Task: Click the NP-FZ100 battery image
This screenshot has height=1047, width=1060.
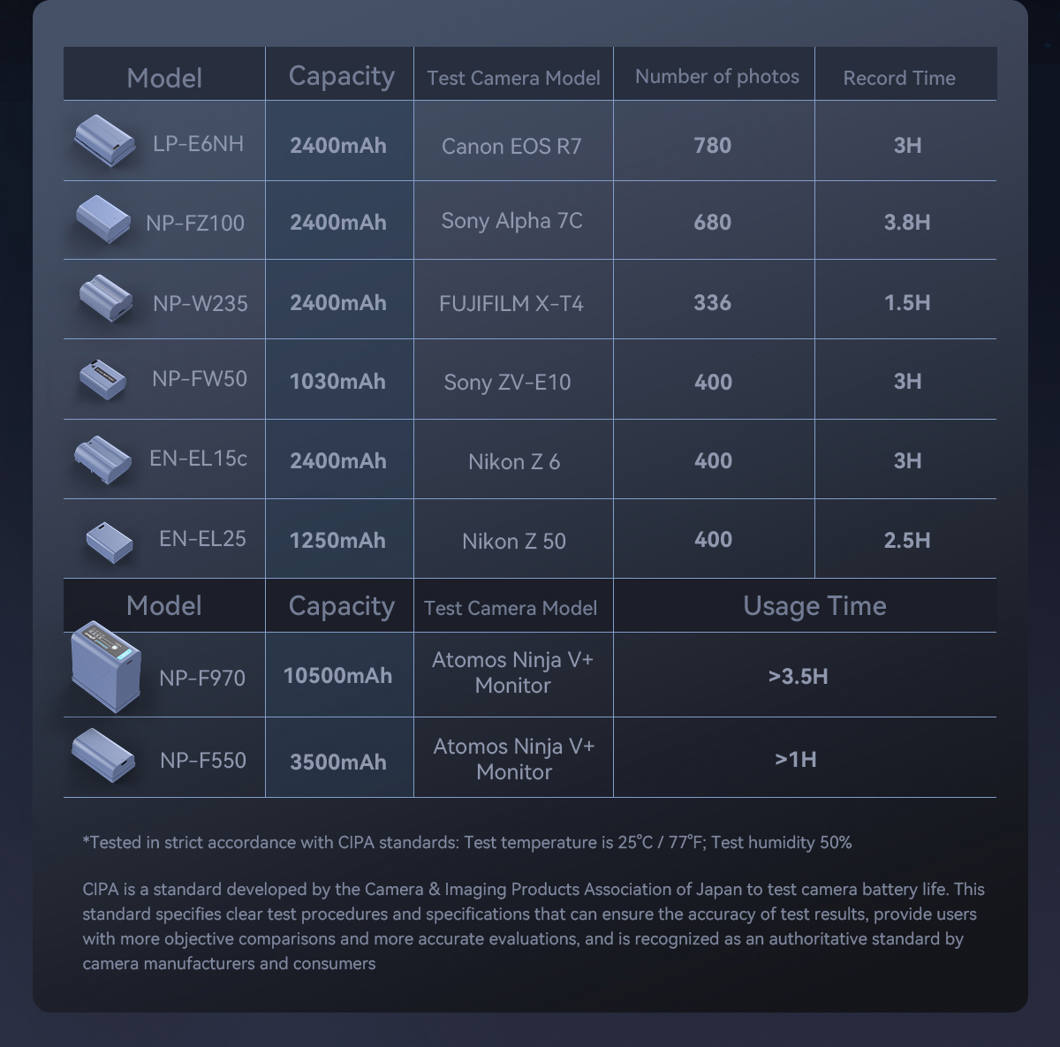Action: (x=104, y=219)
